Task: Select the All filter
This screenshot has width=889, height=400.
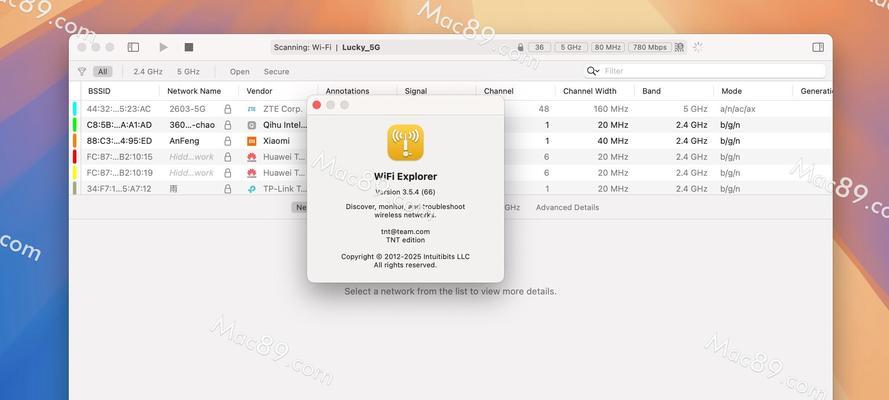Action: (102, 71)
